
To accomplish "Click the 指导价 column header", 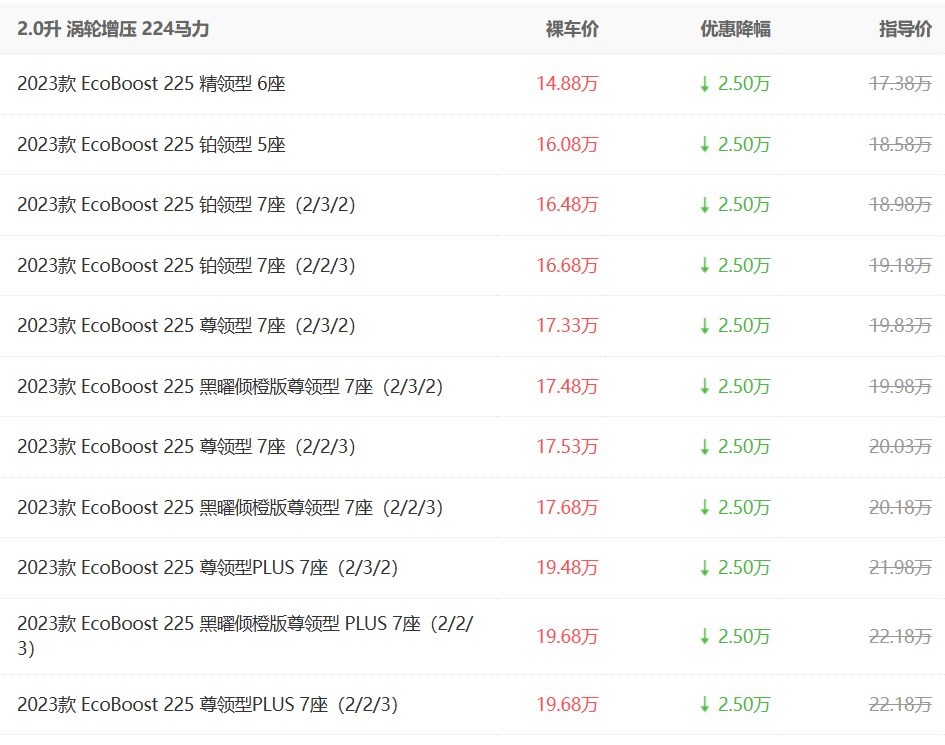I will 905,29.
